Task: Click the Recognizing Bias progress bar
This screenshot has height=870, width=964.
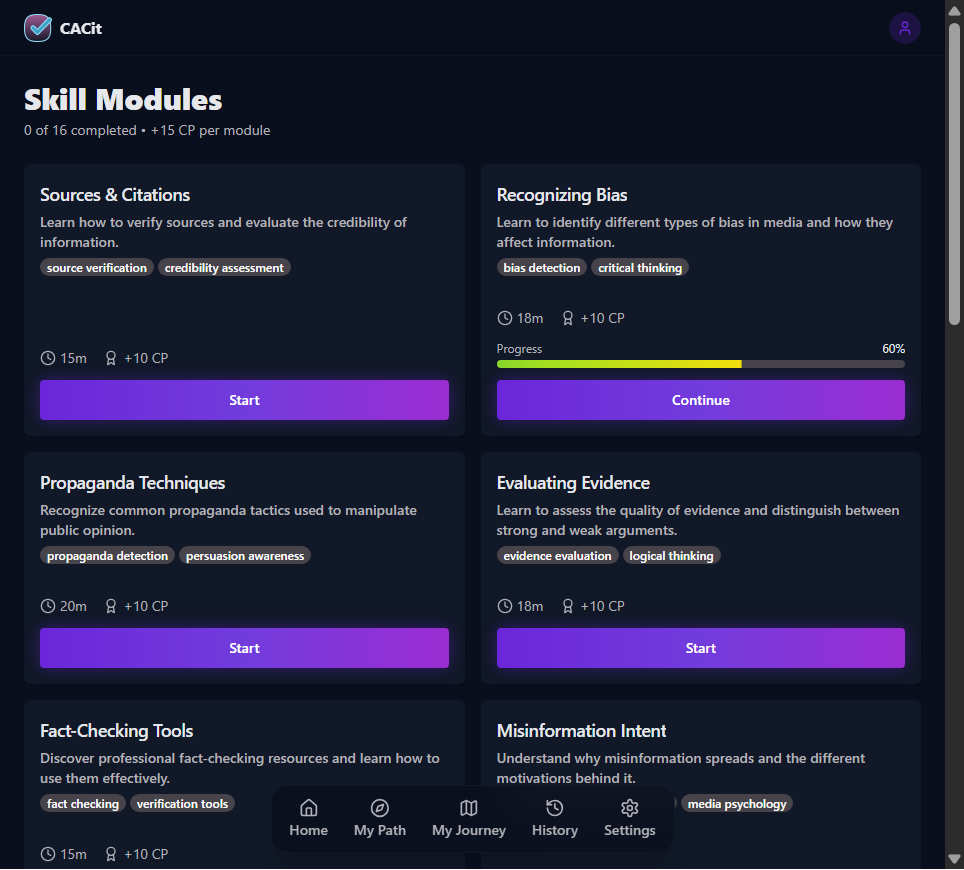Action: pyautogui.click(x=700, y=364)
